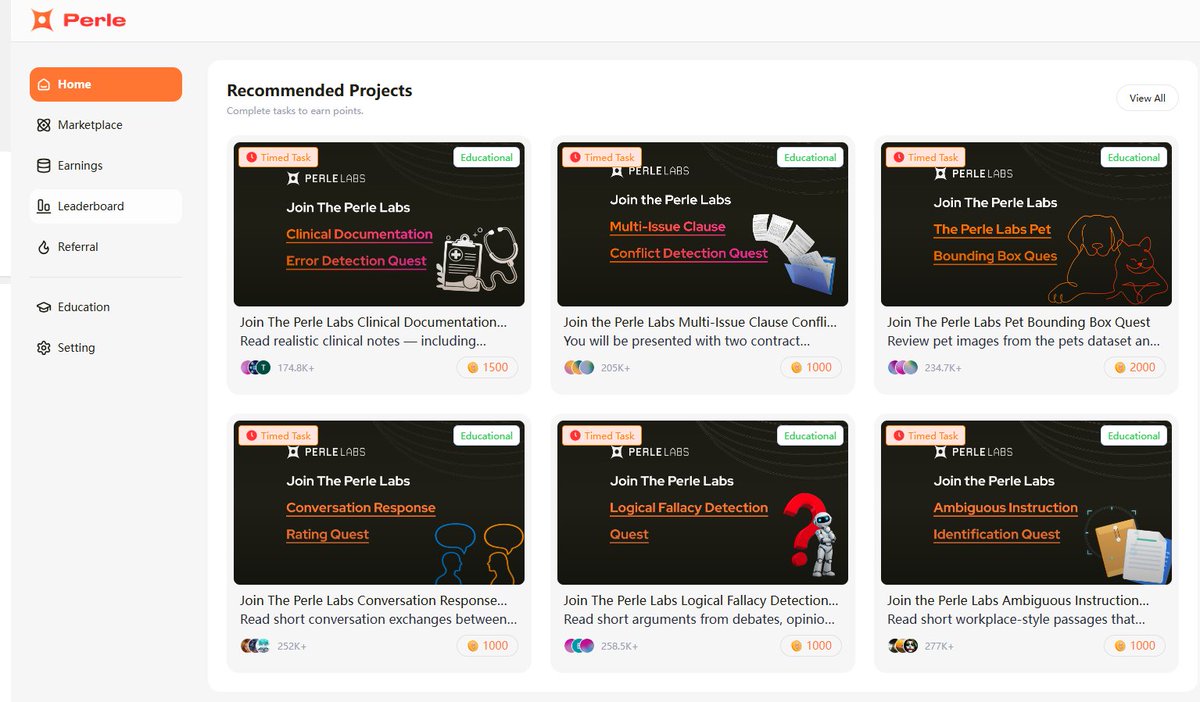Click participant avatars next to 258.5K+

579,646
